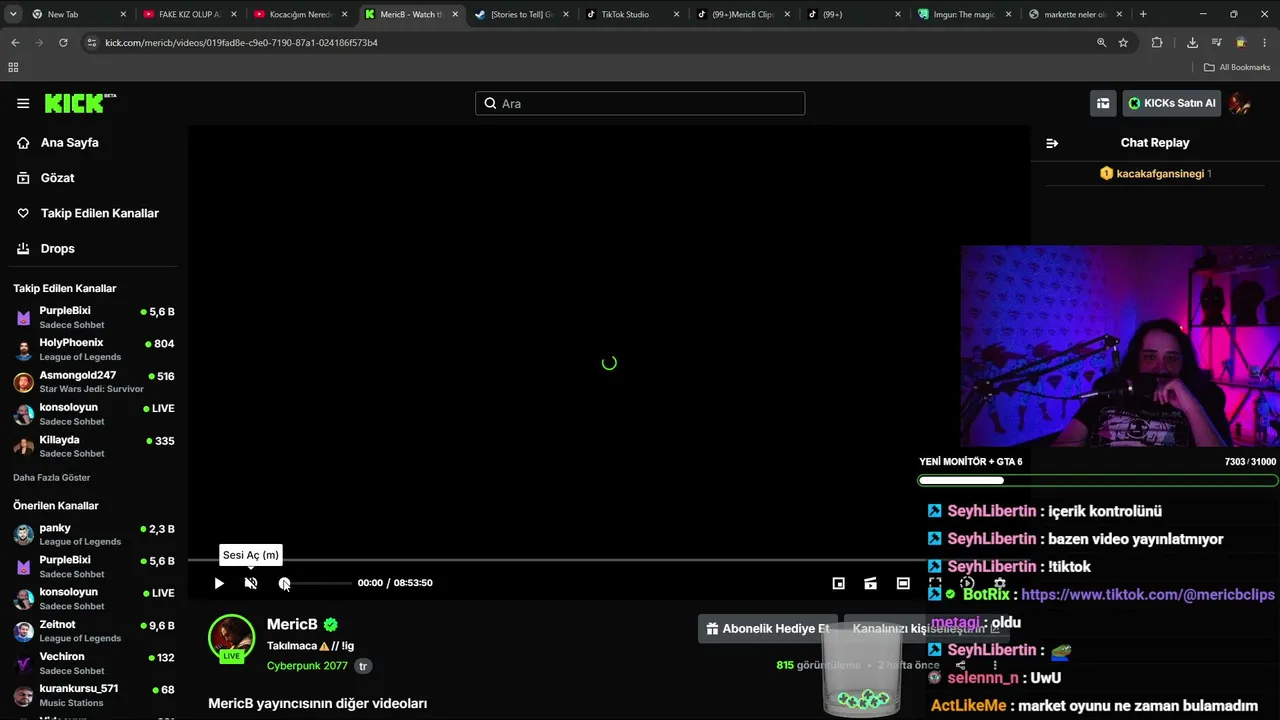Click the tr language tag
Screen dimensions: 1280x720
[x=364, y=666]
